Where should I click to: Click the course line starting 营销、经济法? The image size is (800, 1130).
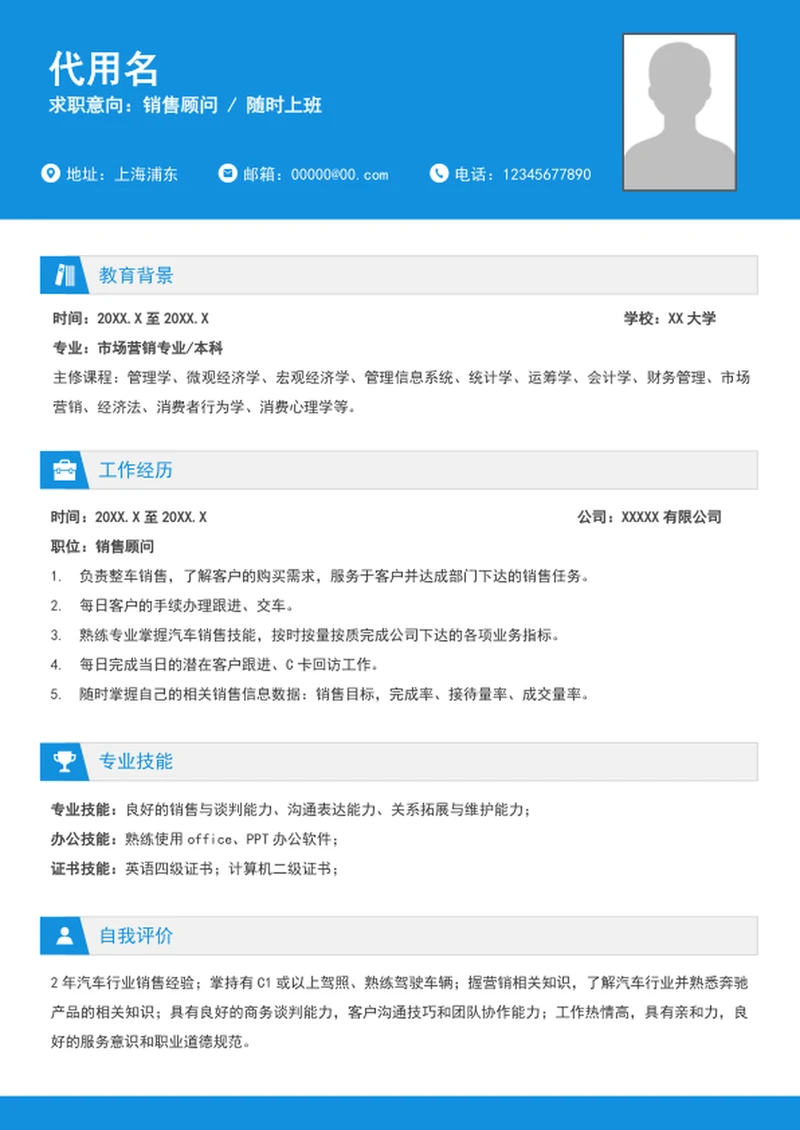tap(205, 407)
